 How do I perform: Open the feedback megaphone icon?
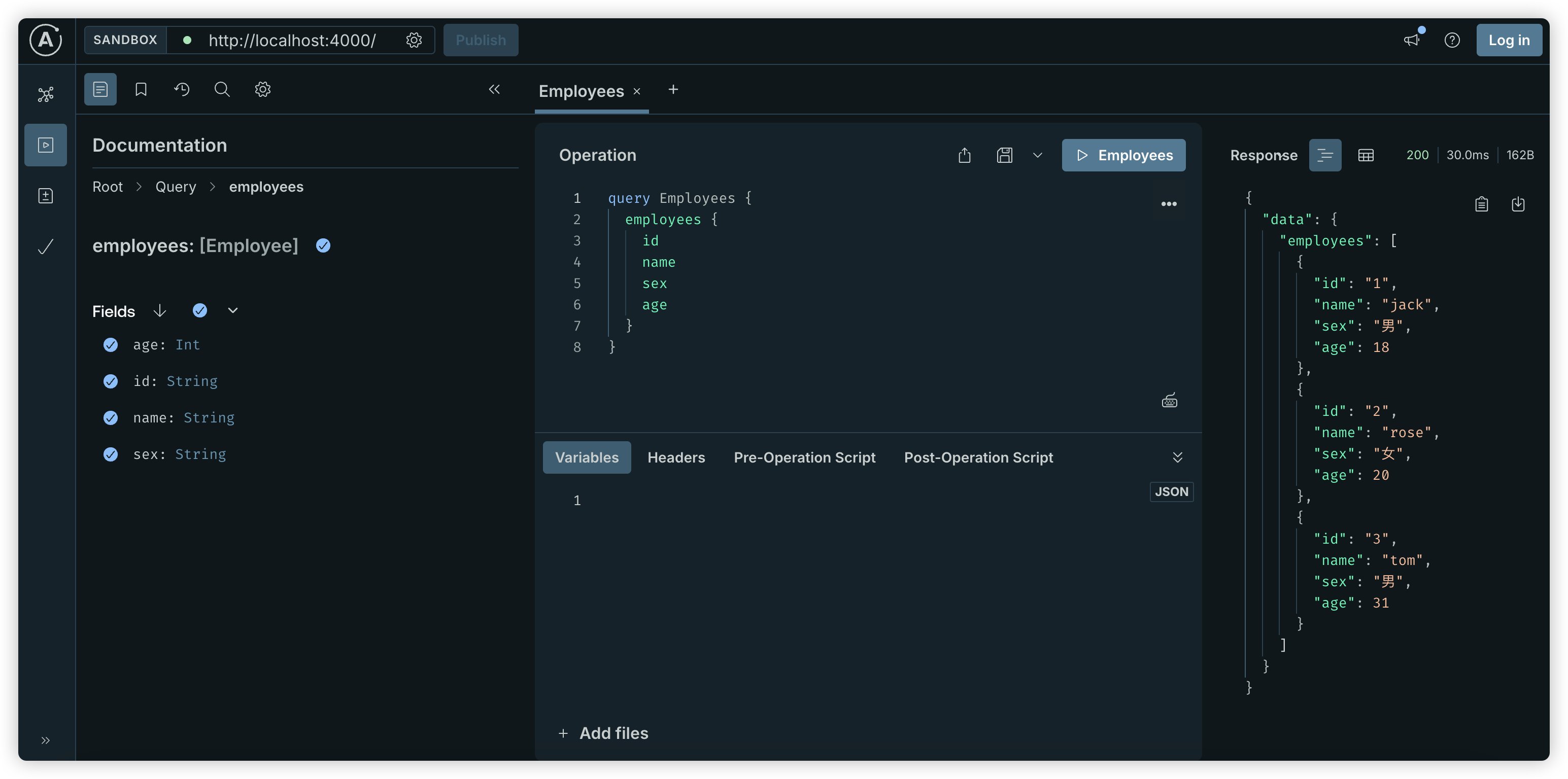tap(1412, 40)
